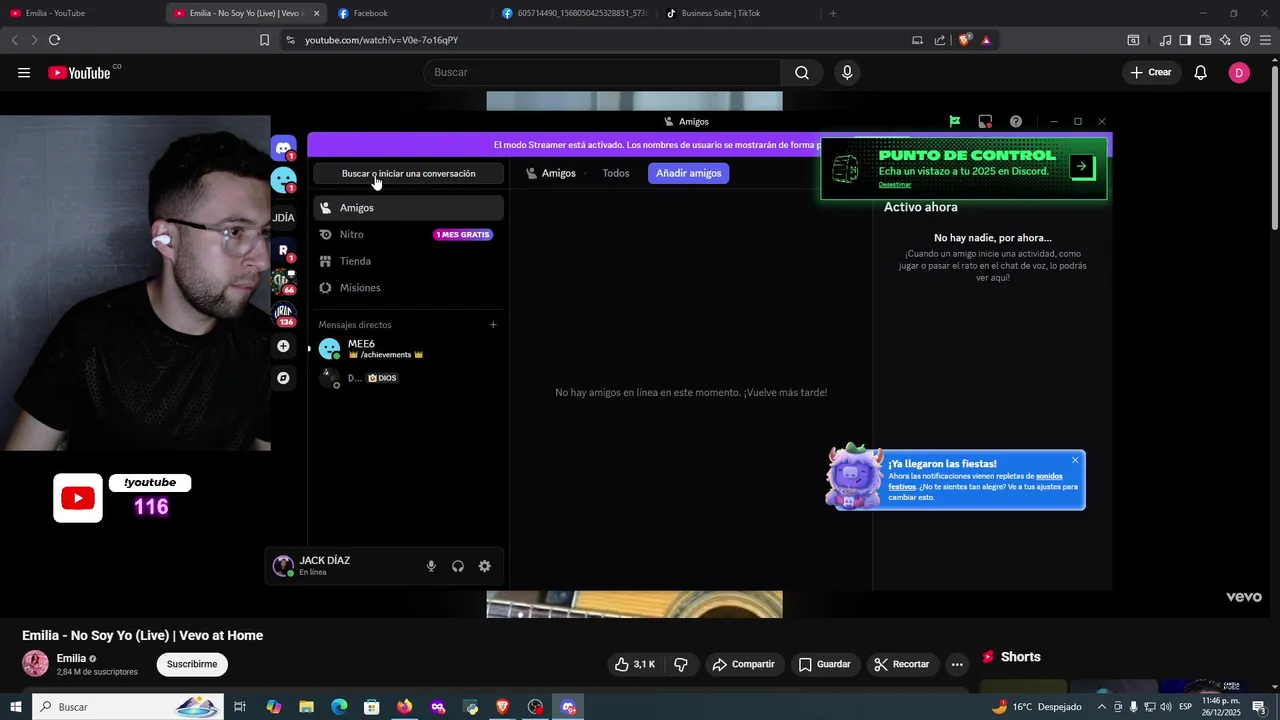The width and height of the screenshot is (1280, 720).
Task: Open more actions three-dot menu
Action: coord(957,664)
